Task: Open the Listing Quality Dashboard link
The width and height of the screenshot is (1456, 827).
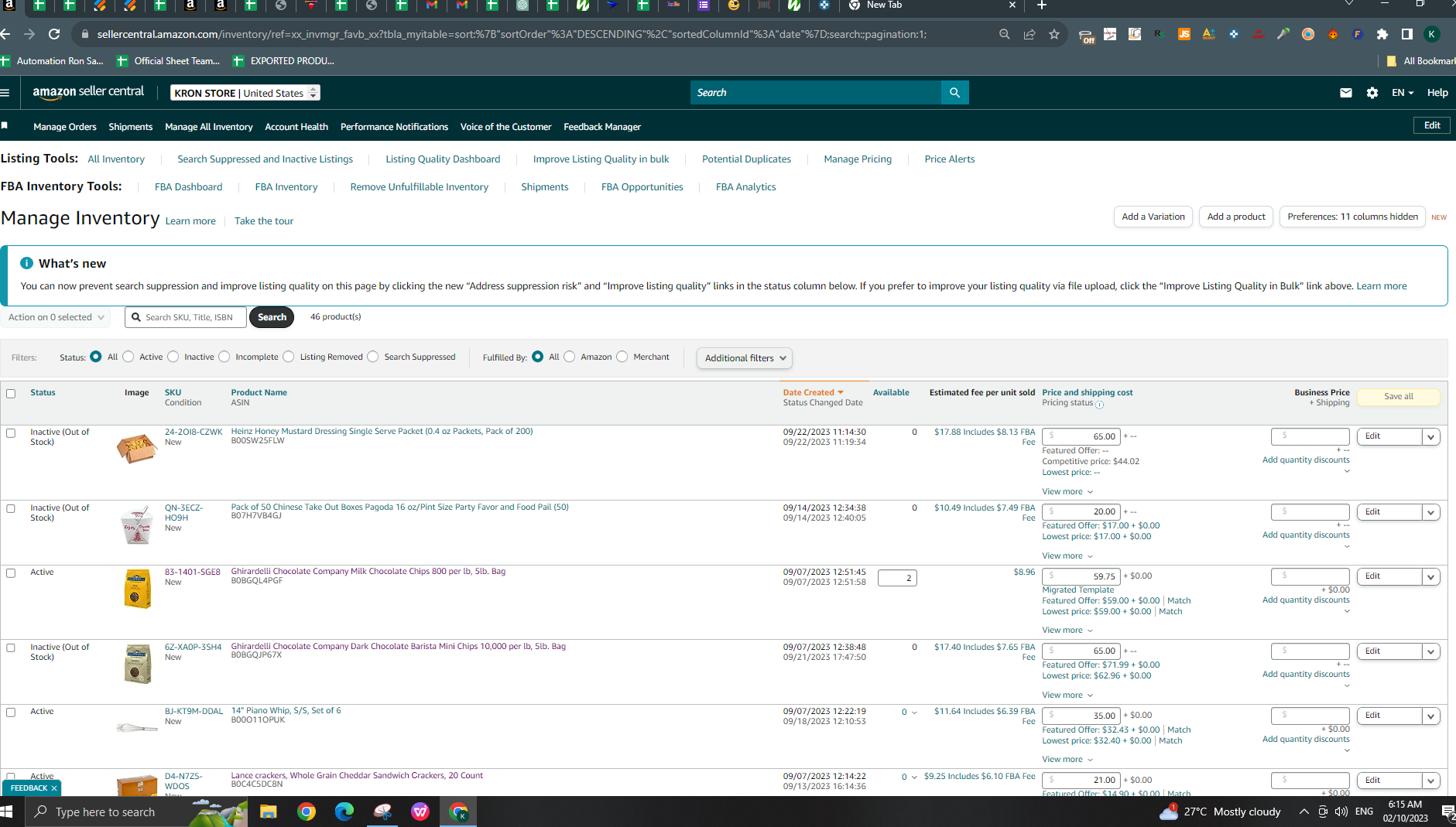Action: coord(443,159)
